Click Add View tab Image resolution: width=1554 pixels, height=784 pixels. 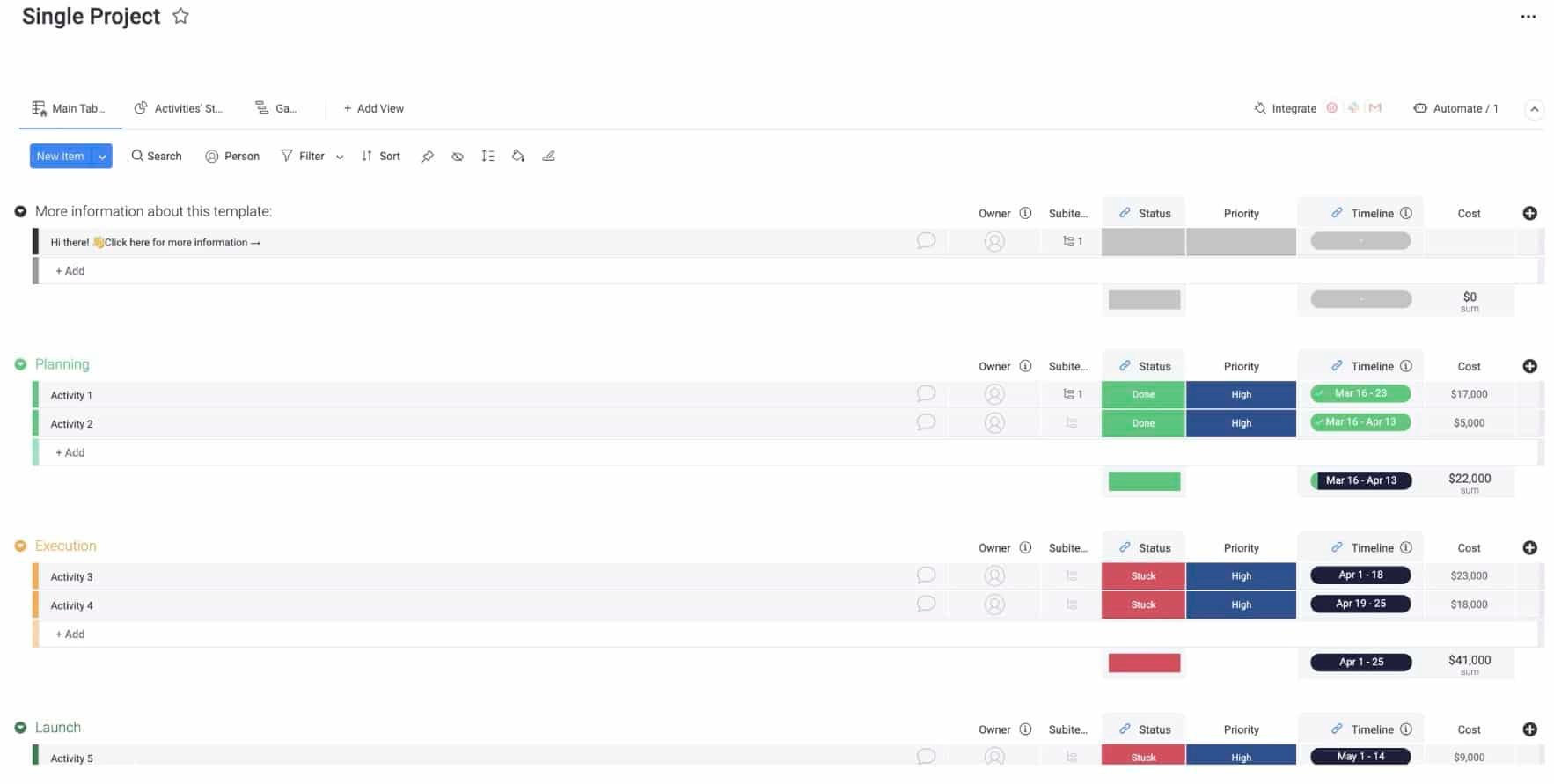[373, 108]
